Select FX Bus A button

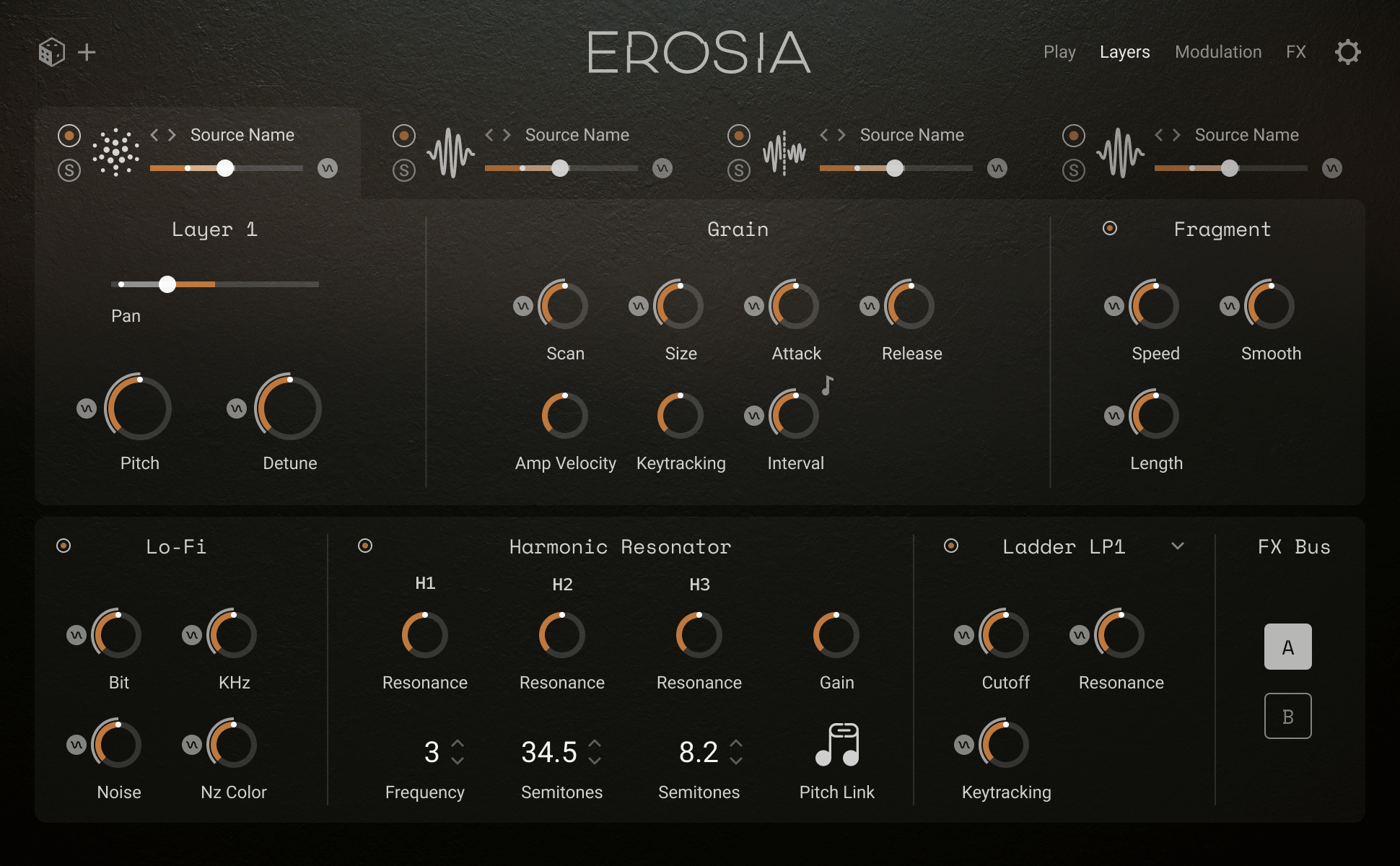point(1287,647)
